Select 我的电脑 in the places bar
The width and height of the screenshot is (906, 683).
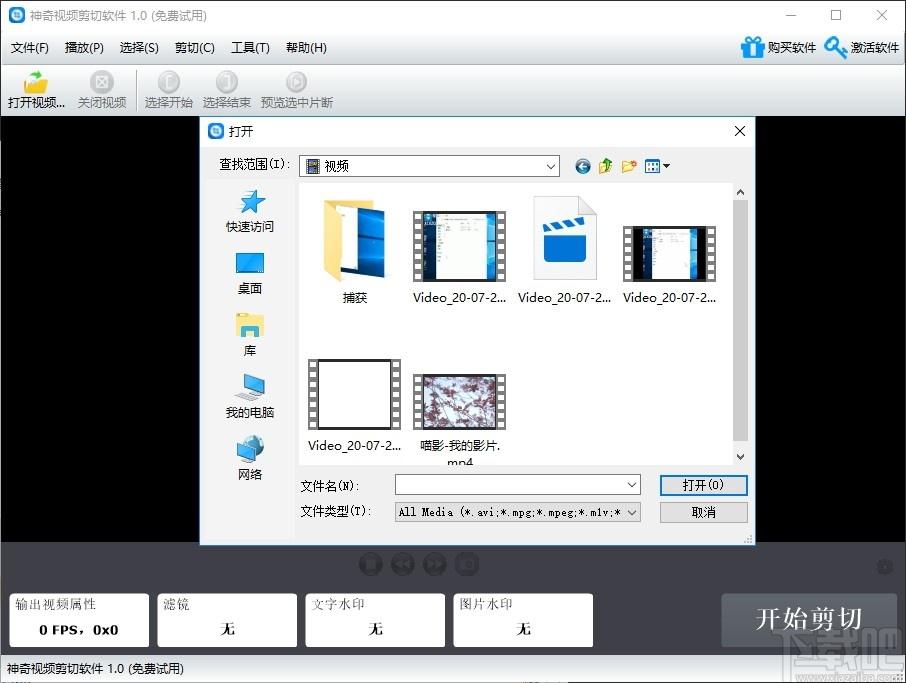coord(250,397)
